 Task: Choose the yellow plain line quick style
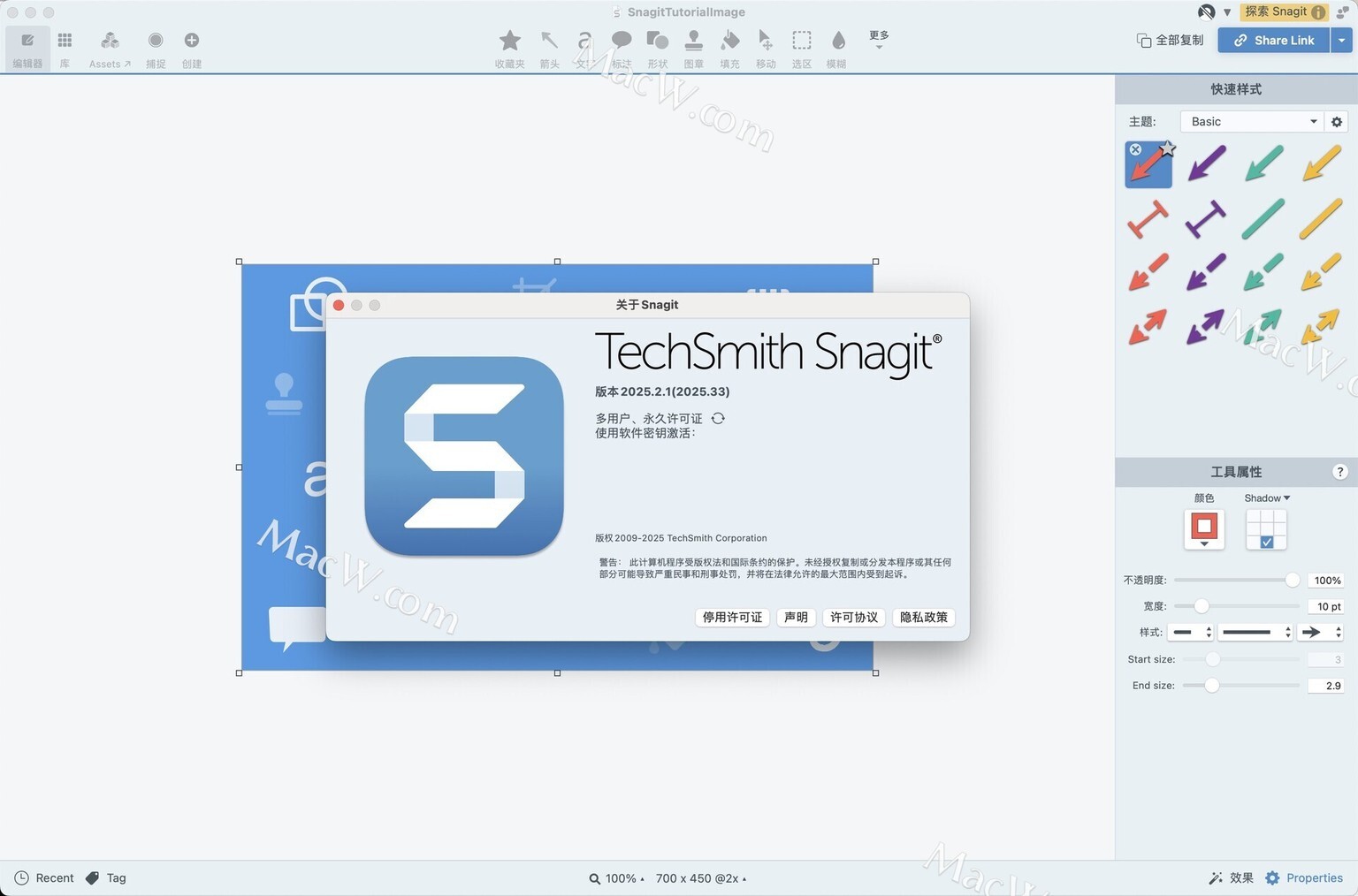tap(1321, 218)
